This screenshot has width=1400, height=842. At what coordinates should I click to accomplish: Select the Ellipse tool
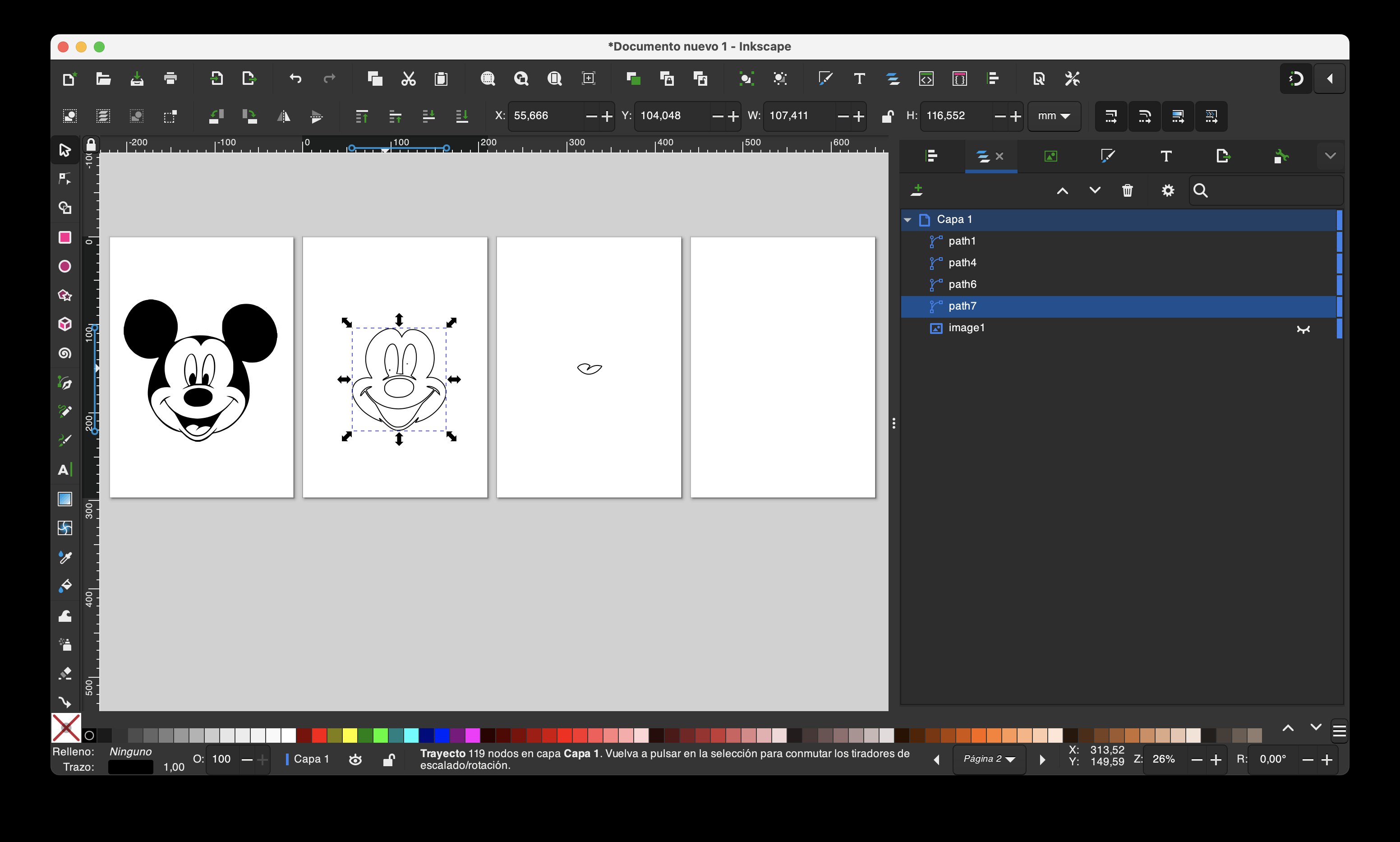click(x=64, y=266)
